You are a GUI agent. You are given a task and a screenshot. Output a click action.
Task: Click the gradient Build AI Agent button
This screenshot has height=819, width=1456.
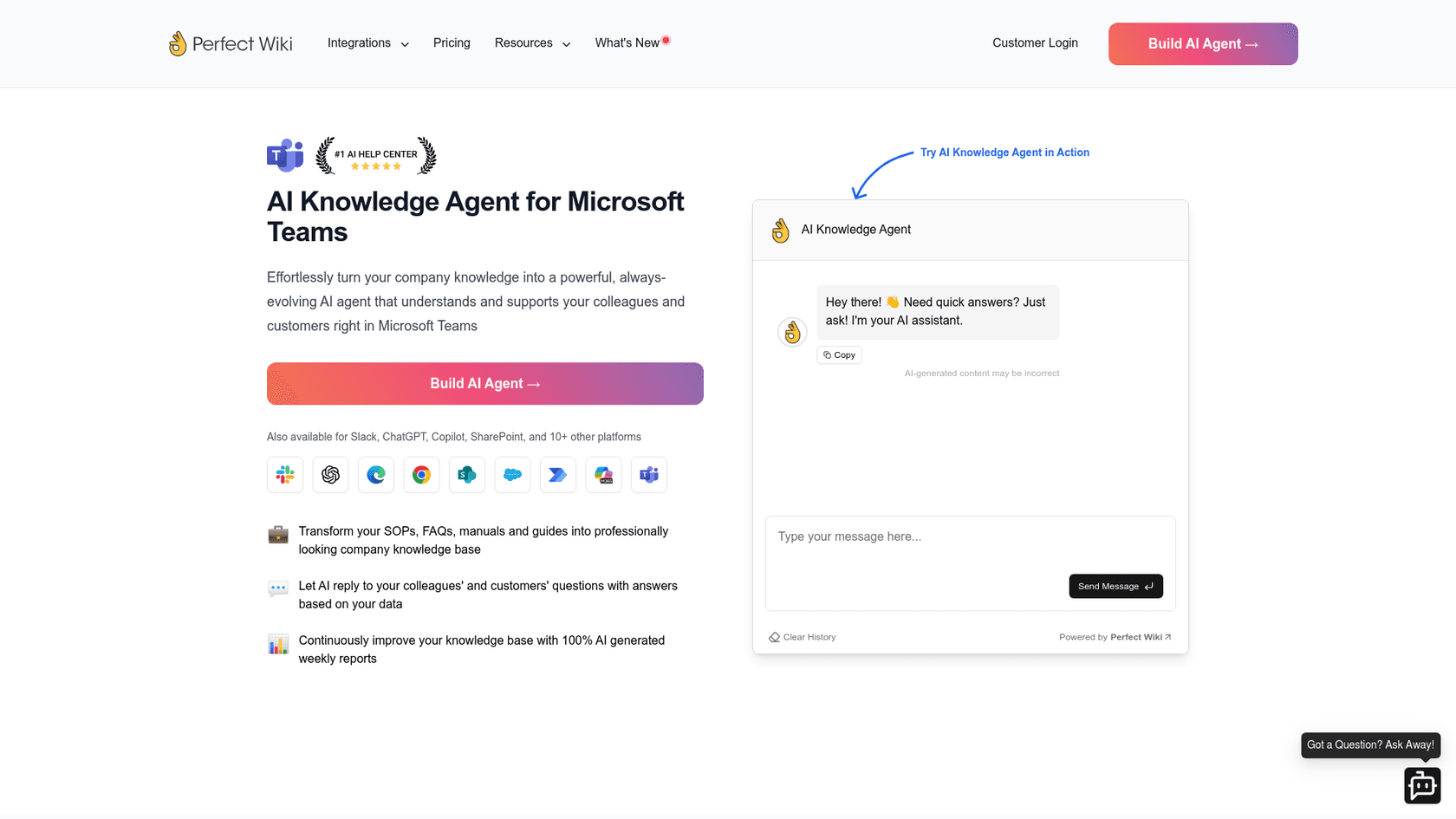click(1203, 43)
